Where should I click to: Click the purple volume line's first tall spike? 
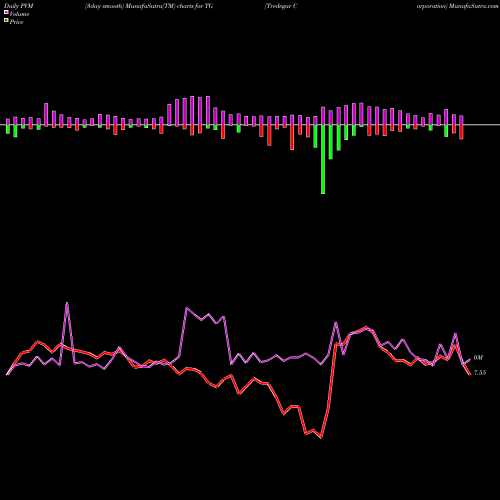coord(67,303)
